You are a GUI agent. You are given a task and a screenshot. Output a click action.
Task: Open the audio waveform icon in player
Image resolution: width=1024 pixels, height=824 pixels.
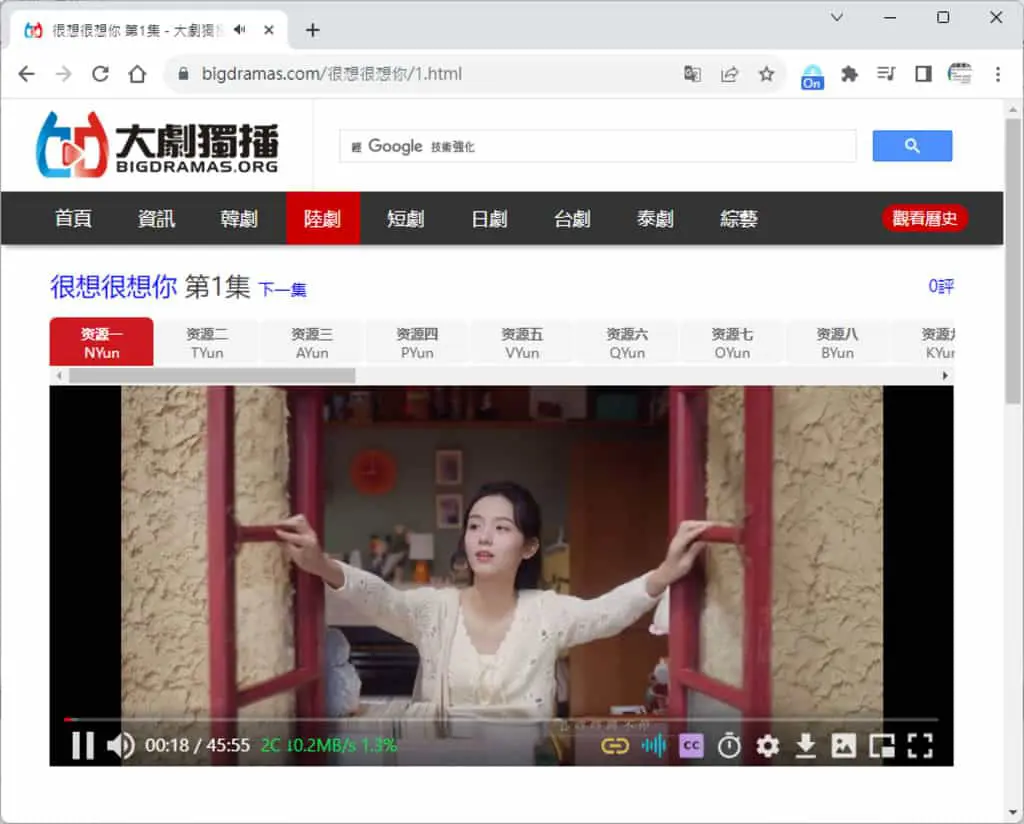[x=653, y=745]
